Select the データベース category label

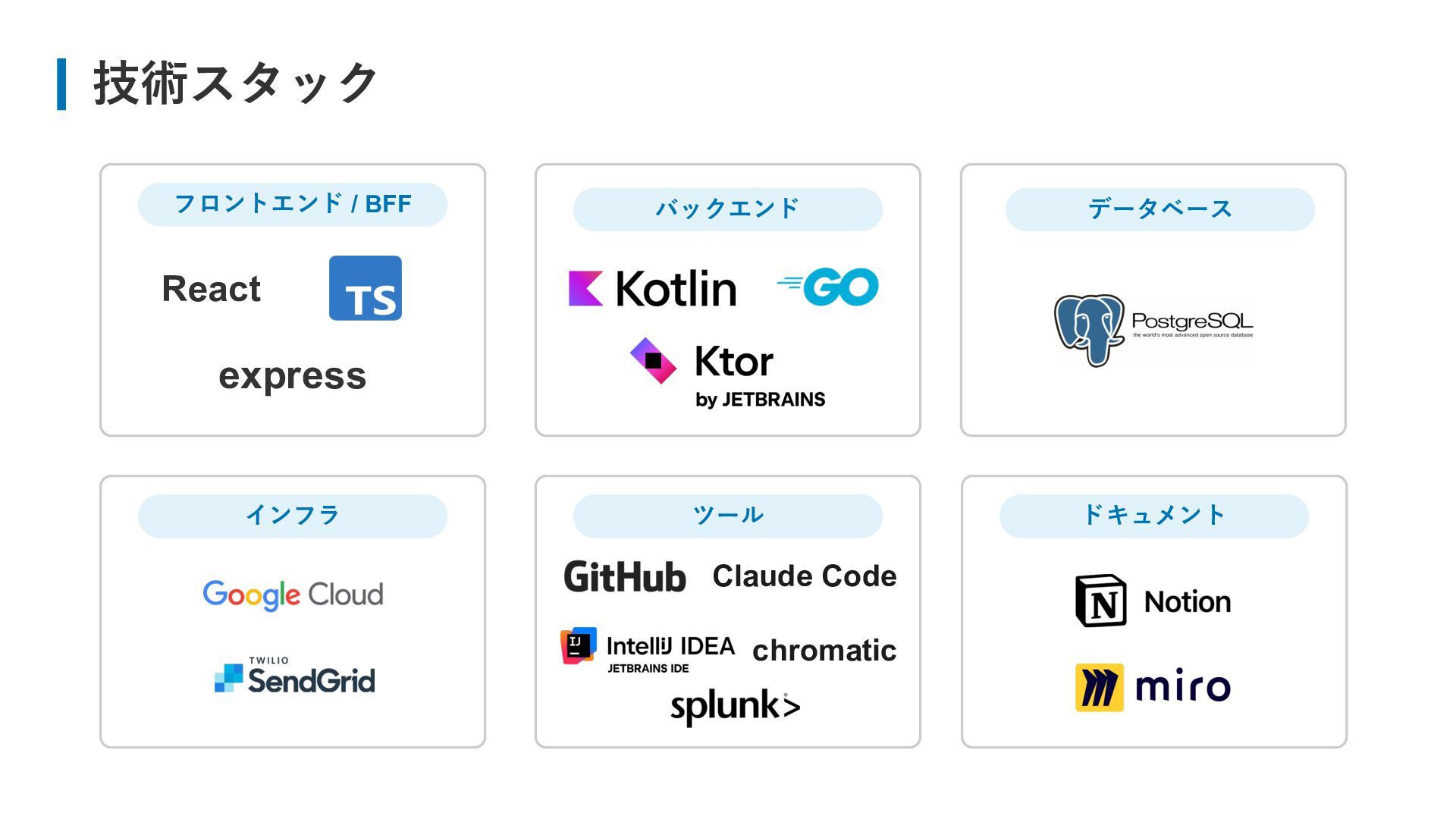pos(1160,209)
